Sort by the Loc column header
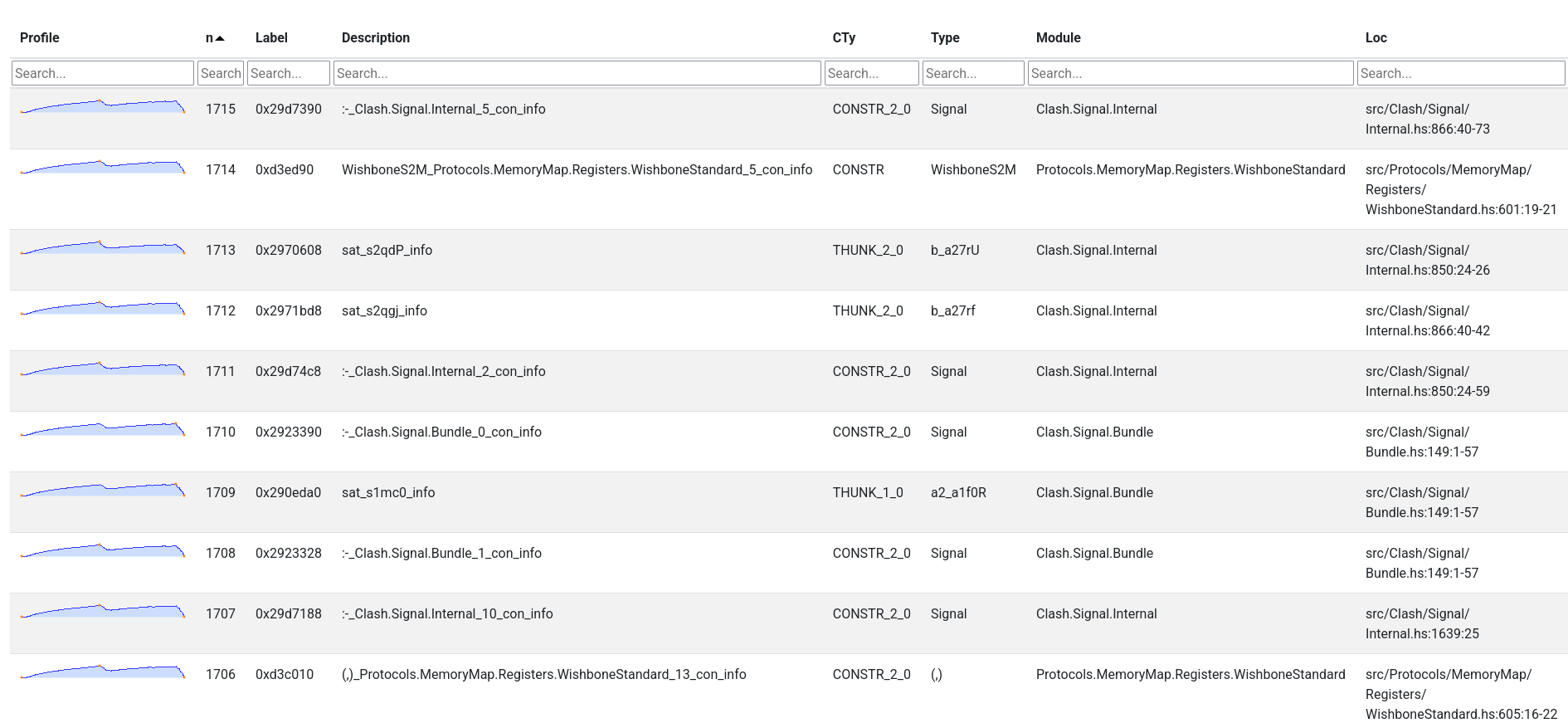Viewport: 1568px width, 723px height. [1376, 38]
